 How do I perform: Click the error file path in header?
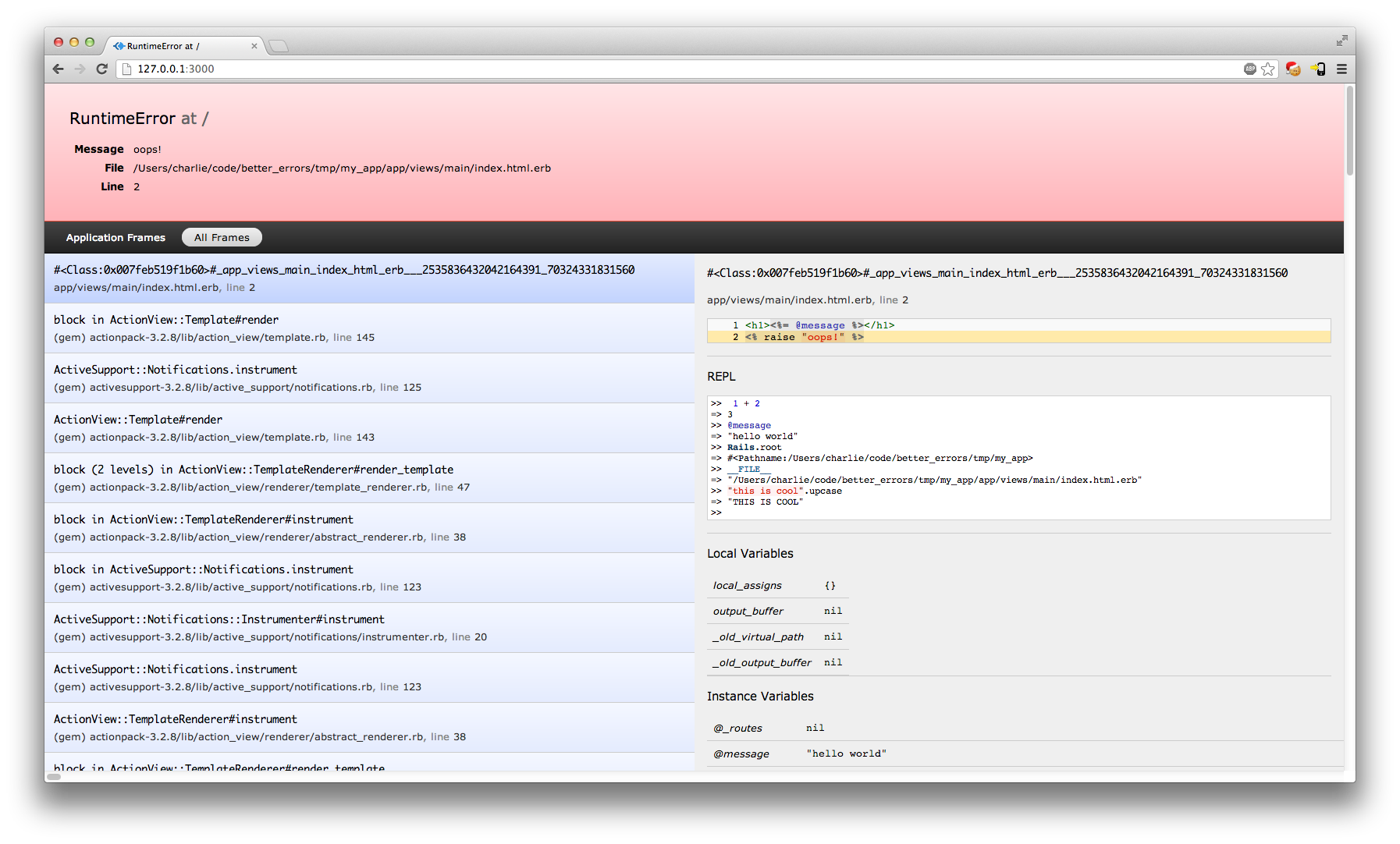pyautogui.click(x=342, y=168)
